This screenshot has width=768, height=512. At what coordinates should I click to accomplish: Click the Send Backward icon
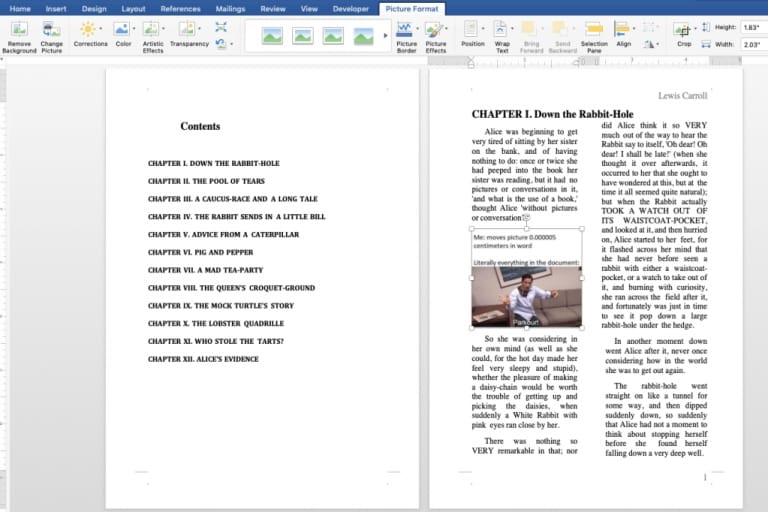point(559,28)
